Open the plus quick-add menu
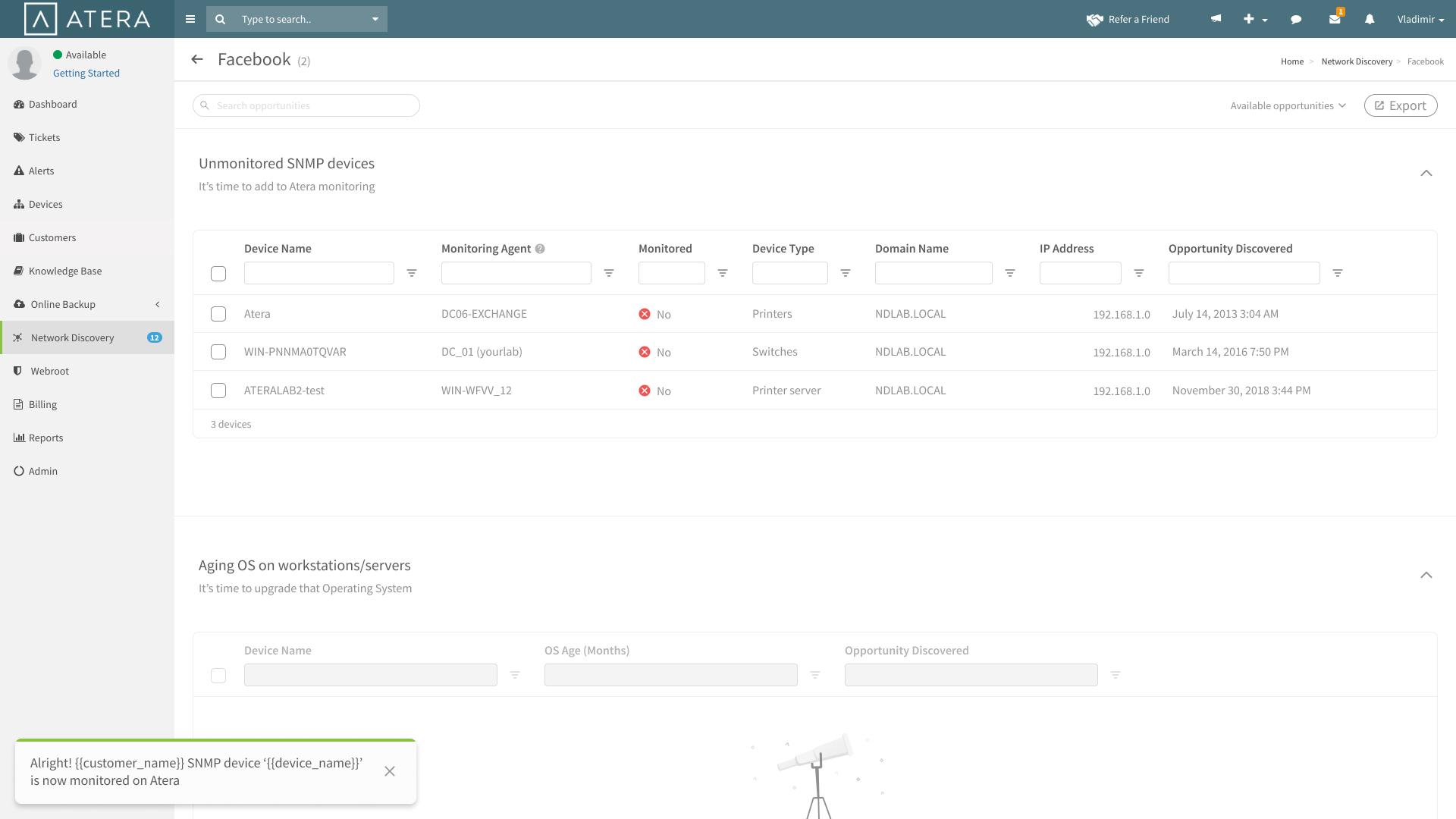The height and width of the screenshot is (819, 1456). [x=1255, y=19]
